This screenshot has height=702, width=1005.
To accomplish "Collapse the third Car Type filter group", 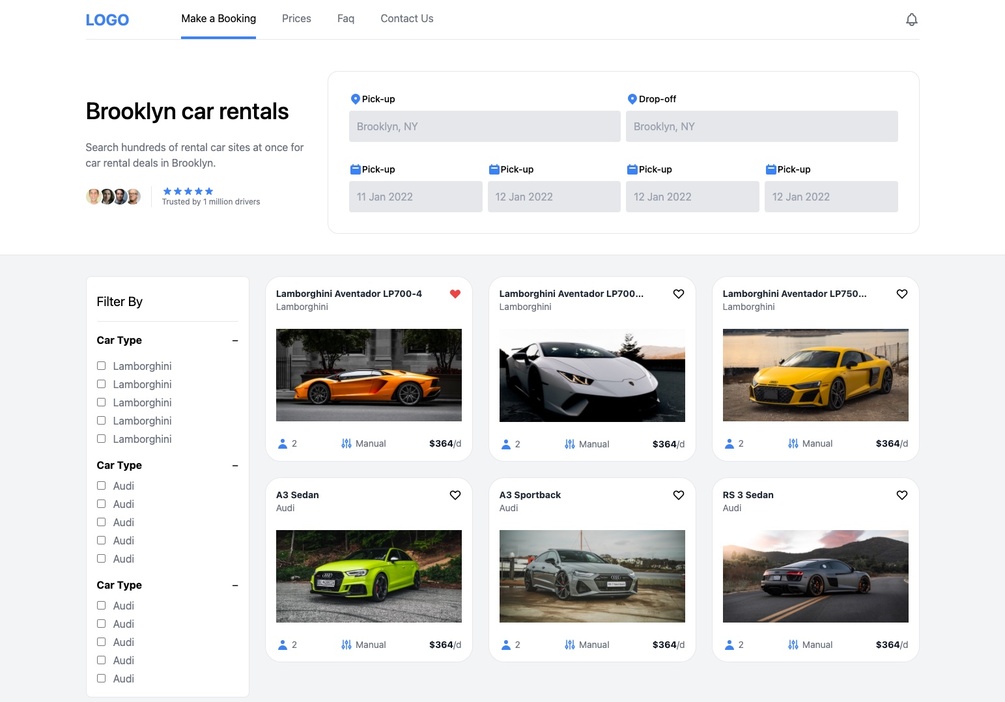I will pos(235,585).
